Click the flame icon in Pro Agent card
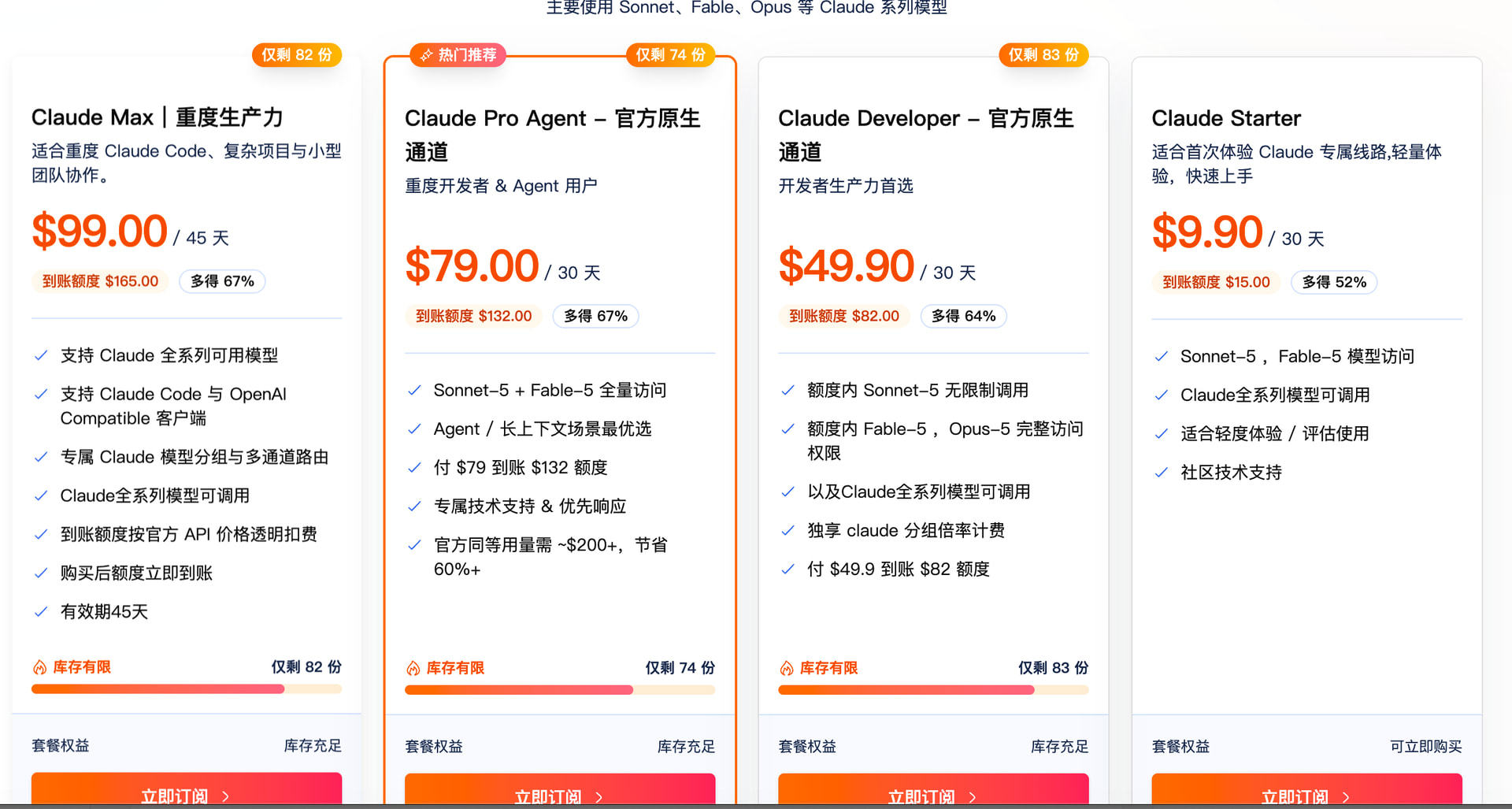This screenshot has width=1512, height=809. [413, 669]
